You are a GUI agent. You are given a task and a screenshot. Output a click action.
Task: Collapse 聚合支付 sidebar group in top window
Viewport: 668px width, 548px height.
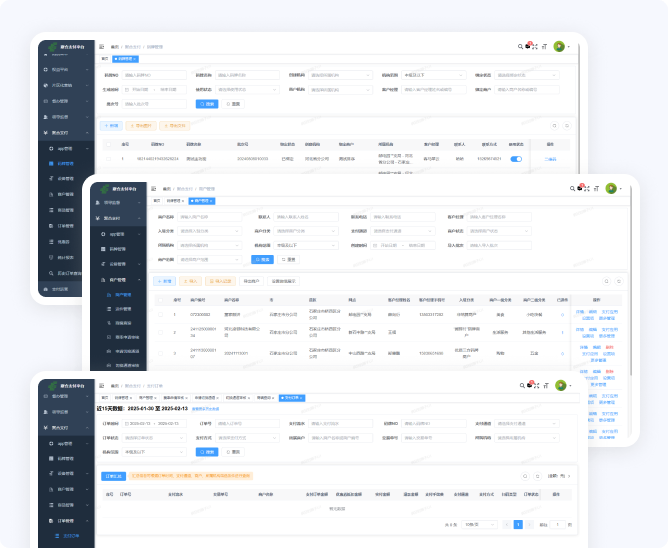coord(66,133)
